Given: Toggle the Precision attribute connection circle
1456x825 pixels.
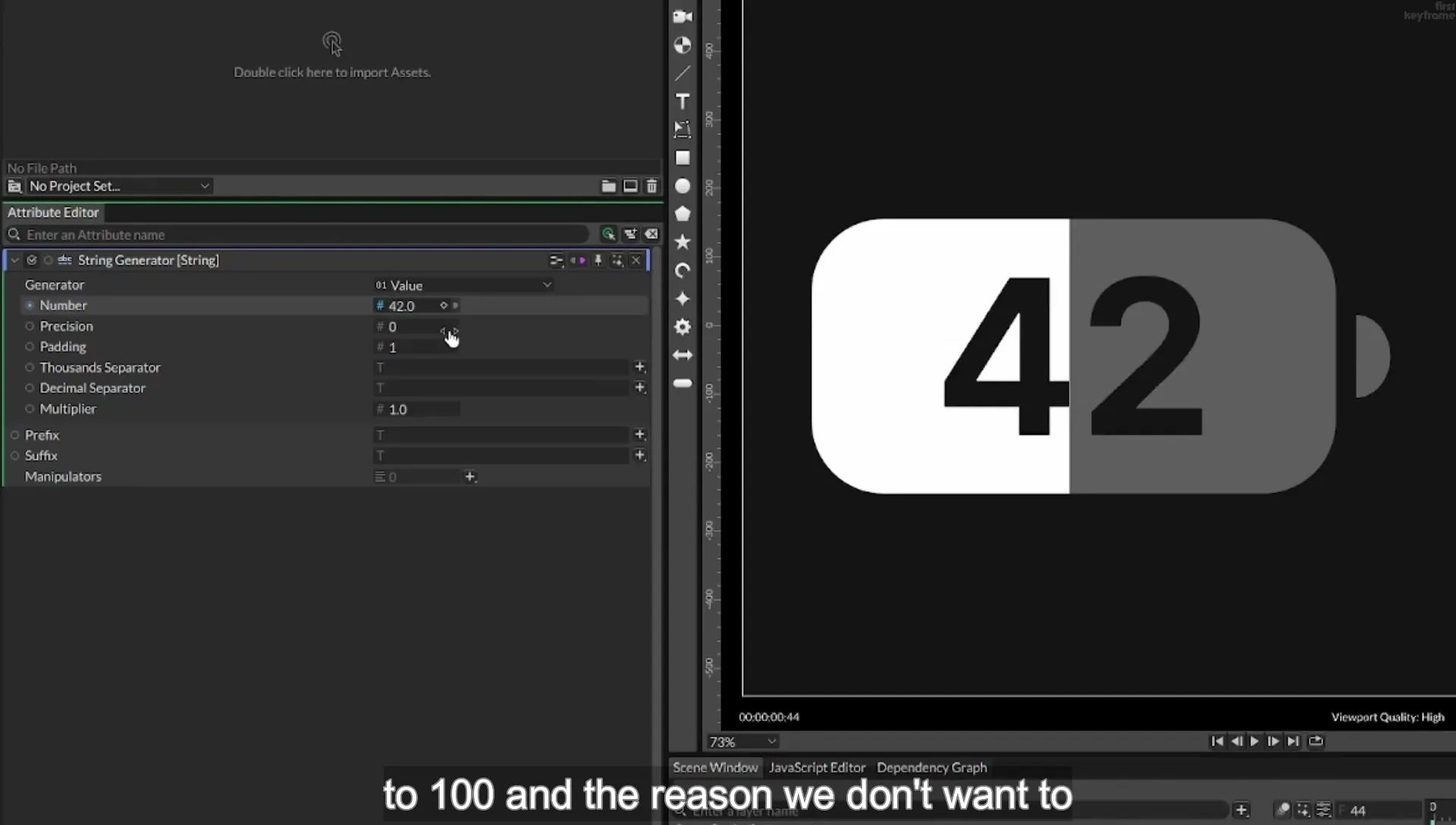Looking at the screenshot, I should click(30, 326).
